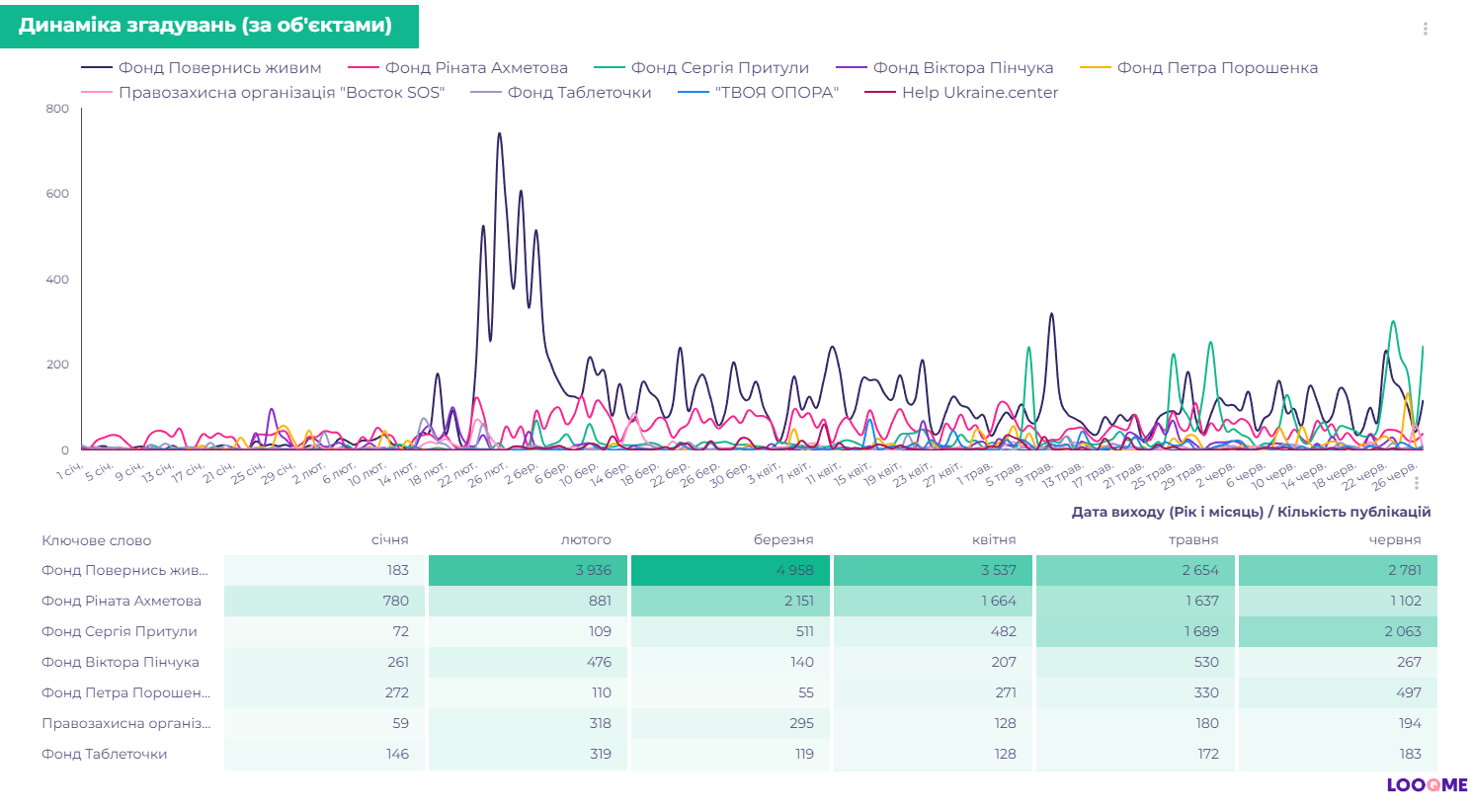Toggle the Правозахисна організація "Восток SOS" legend

click(263, 92)
